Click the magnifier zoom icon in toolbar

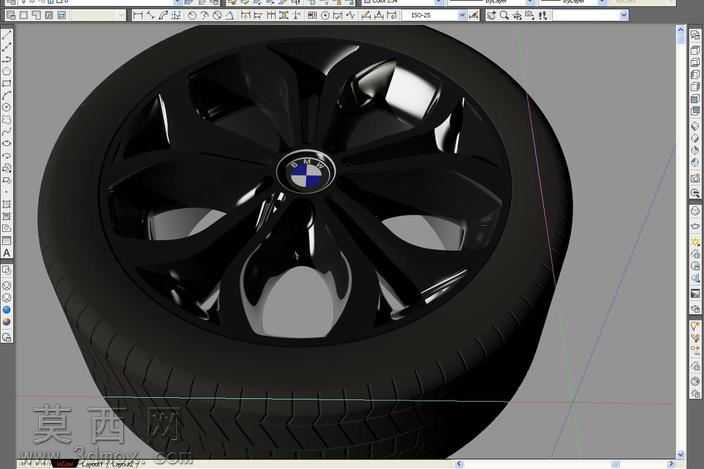coord(505,15)
